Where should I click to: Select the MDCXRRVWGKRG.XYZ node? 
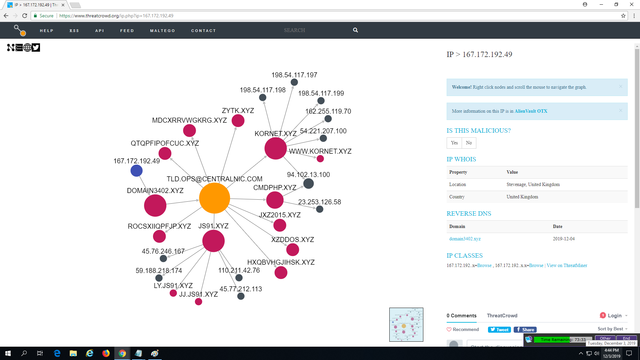189,131
